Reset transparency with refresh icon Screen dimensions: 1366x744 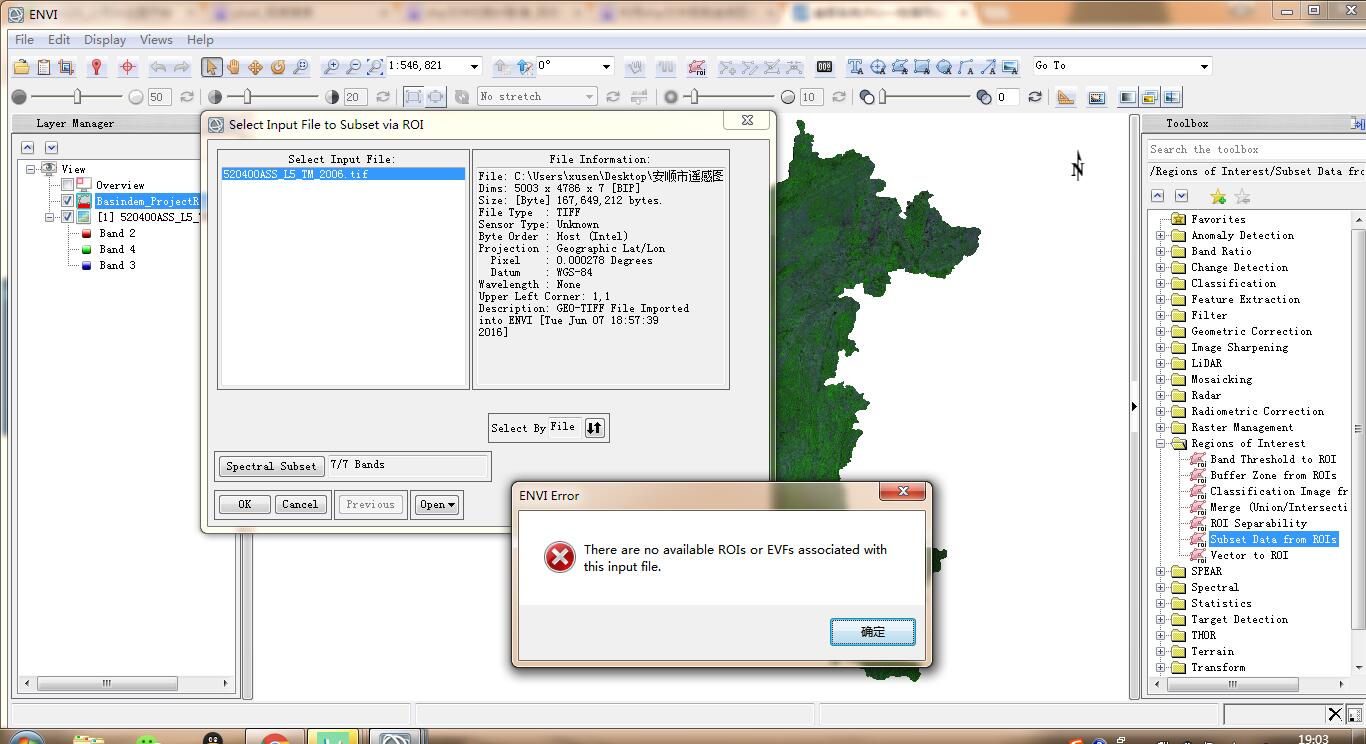[1035, 97]
